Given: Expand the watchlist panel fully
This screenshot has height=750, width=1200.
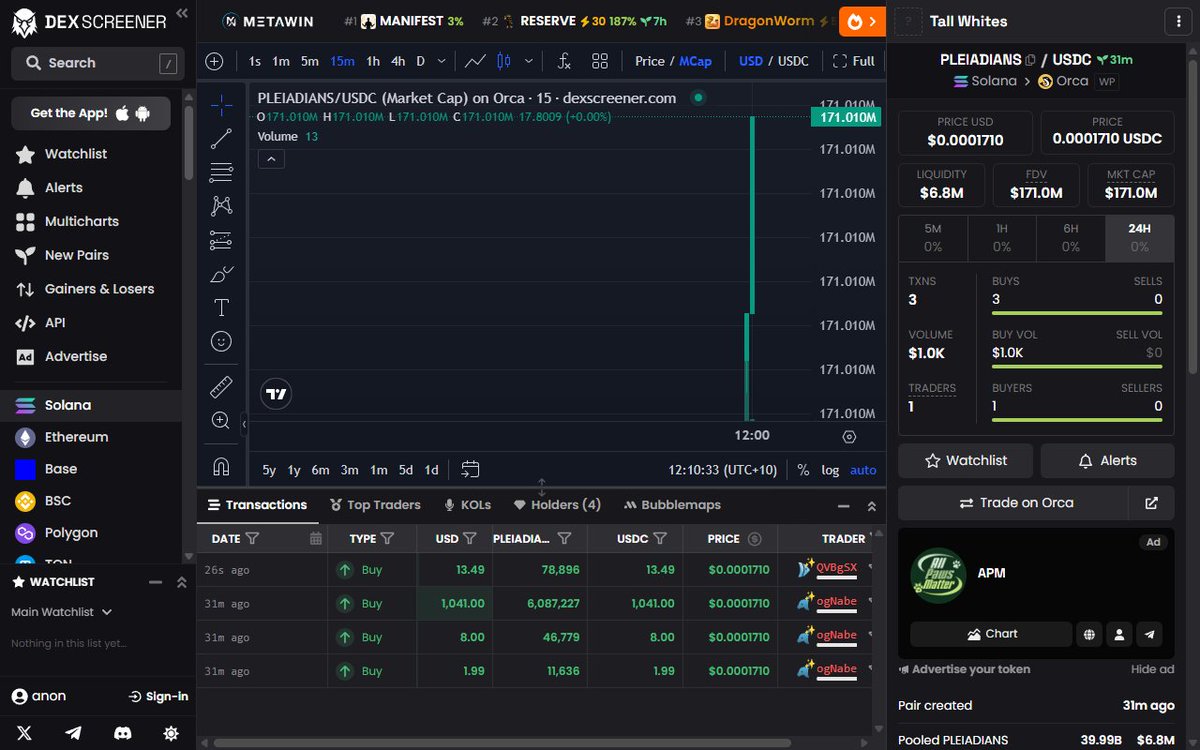Looking at the screenshot, I should tap(181, 582).
